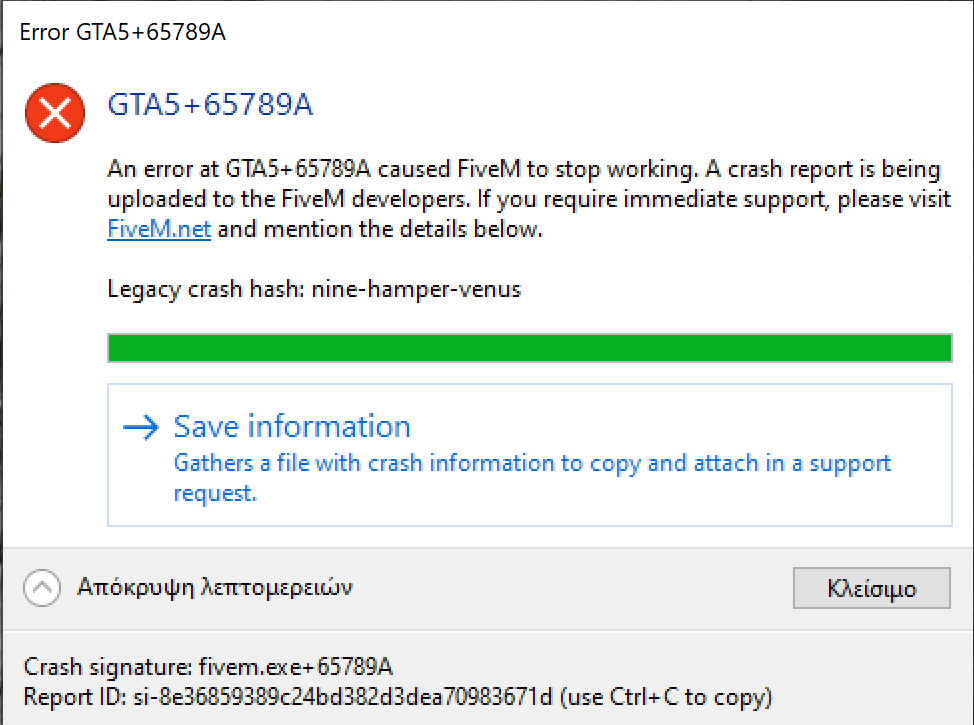Screen dimensions: 974x725
Task: Click the crash report upload progress indicator
Action: click(x=529, y=347)
